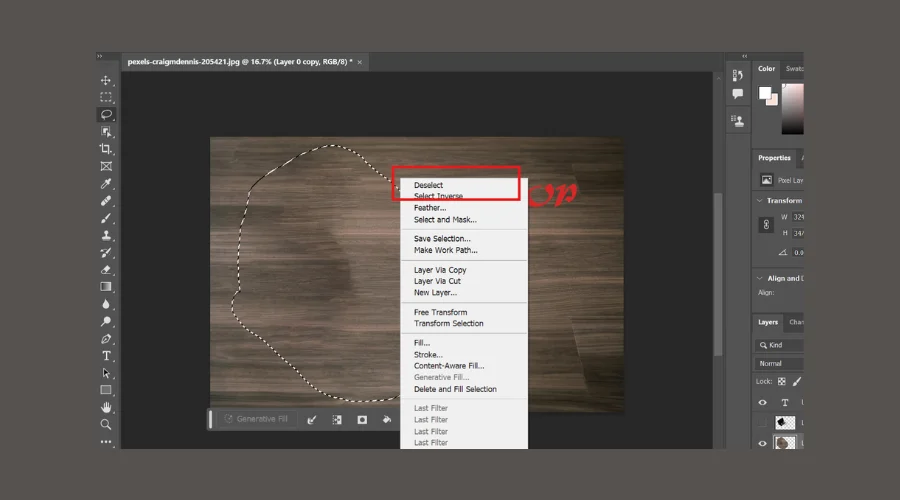Select the Rectangle shape tool
The image size is (900, 500).
[106, 390]
